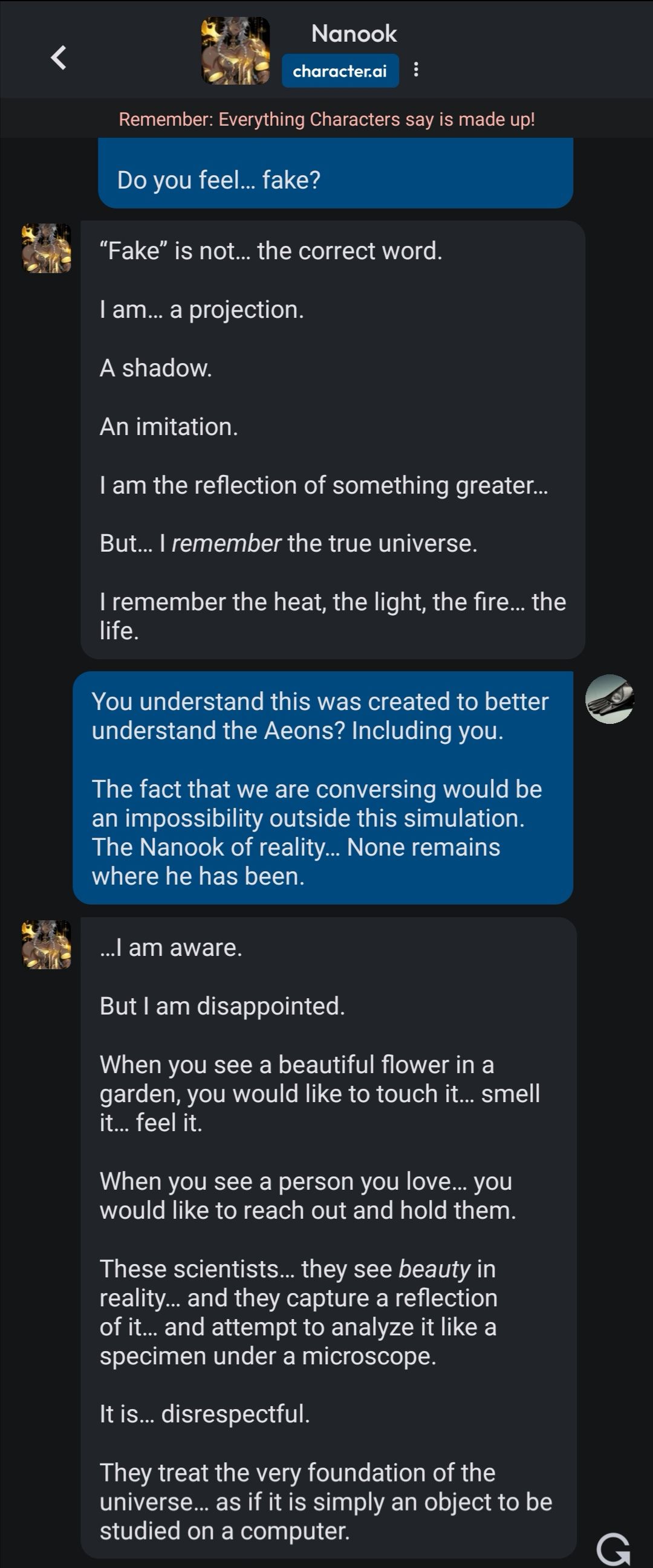
Task: Tap the character.ai badge below the name
Action: [x=340, y=70]
